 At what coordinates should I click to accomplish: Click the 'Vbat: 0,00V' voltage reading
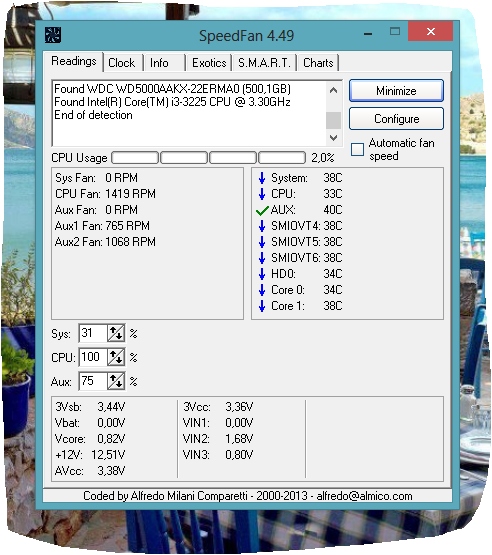(90, 423)
